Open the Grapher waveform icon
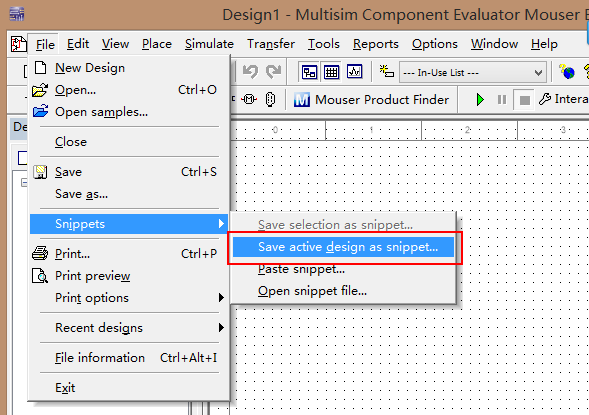Screen dimensions: 589x415 [x=355, y=71]
